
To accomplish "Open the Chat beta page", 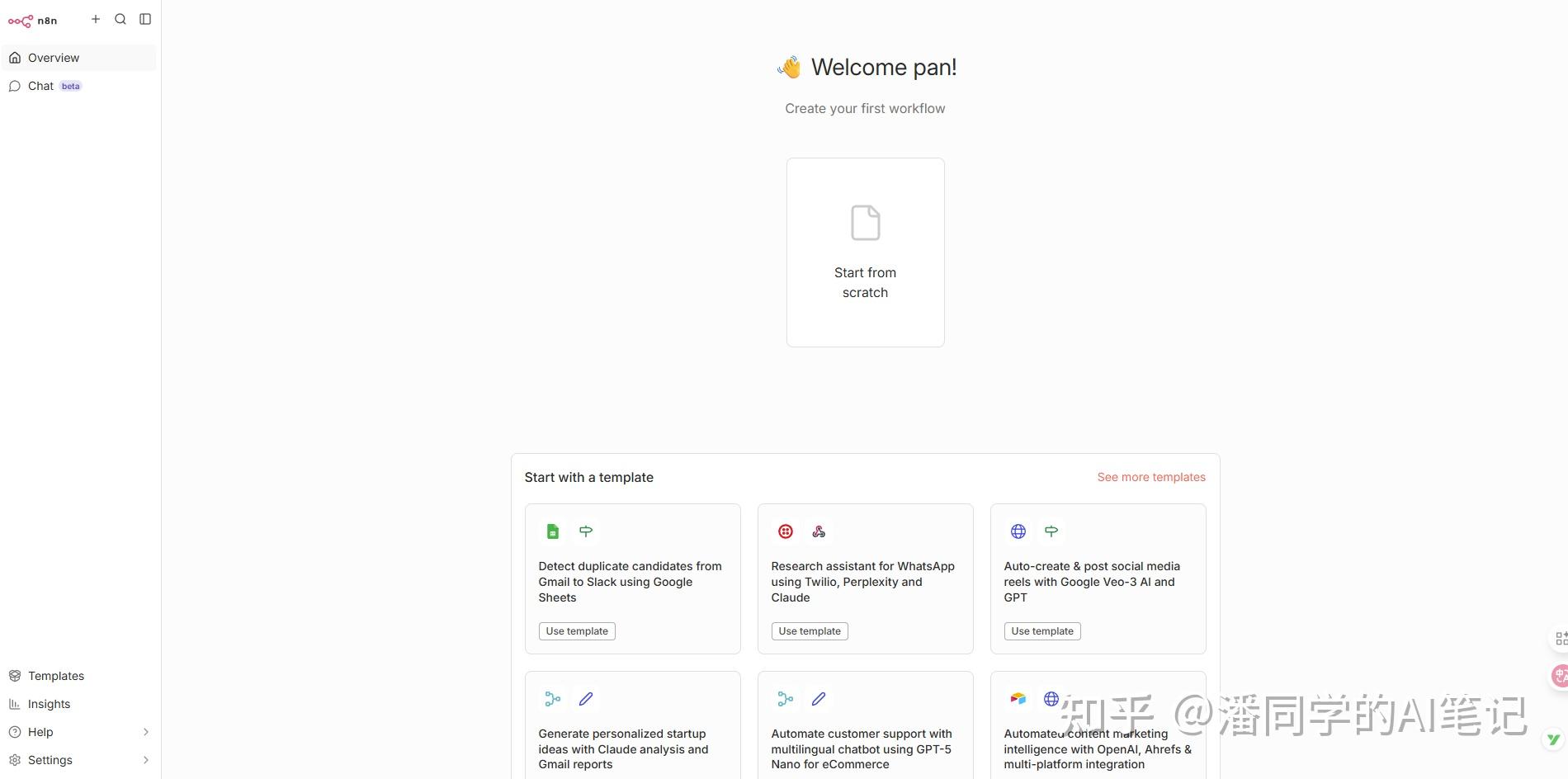I will [80, 86].
